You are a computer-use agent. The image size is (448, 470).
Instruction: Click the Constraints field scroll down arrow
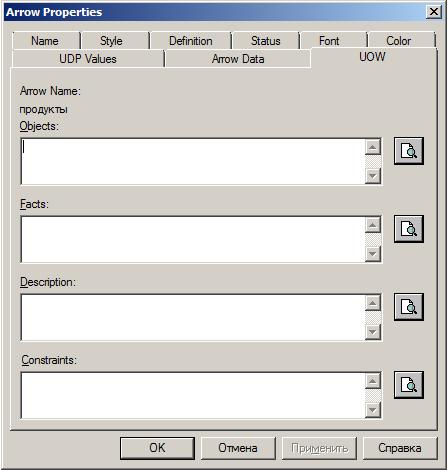[373, 410]
